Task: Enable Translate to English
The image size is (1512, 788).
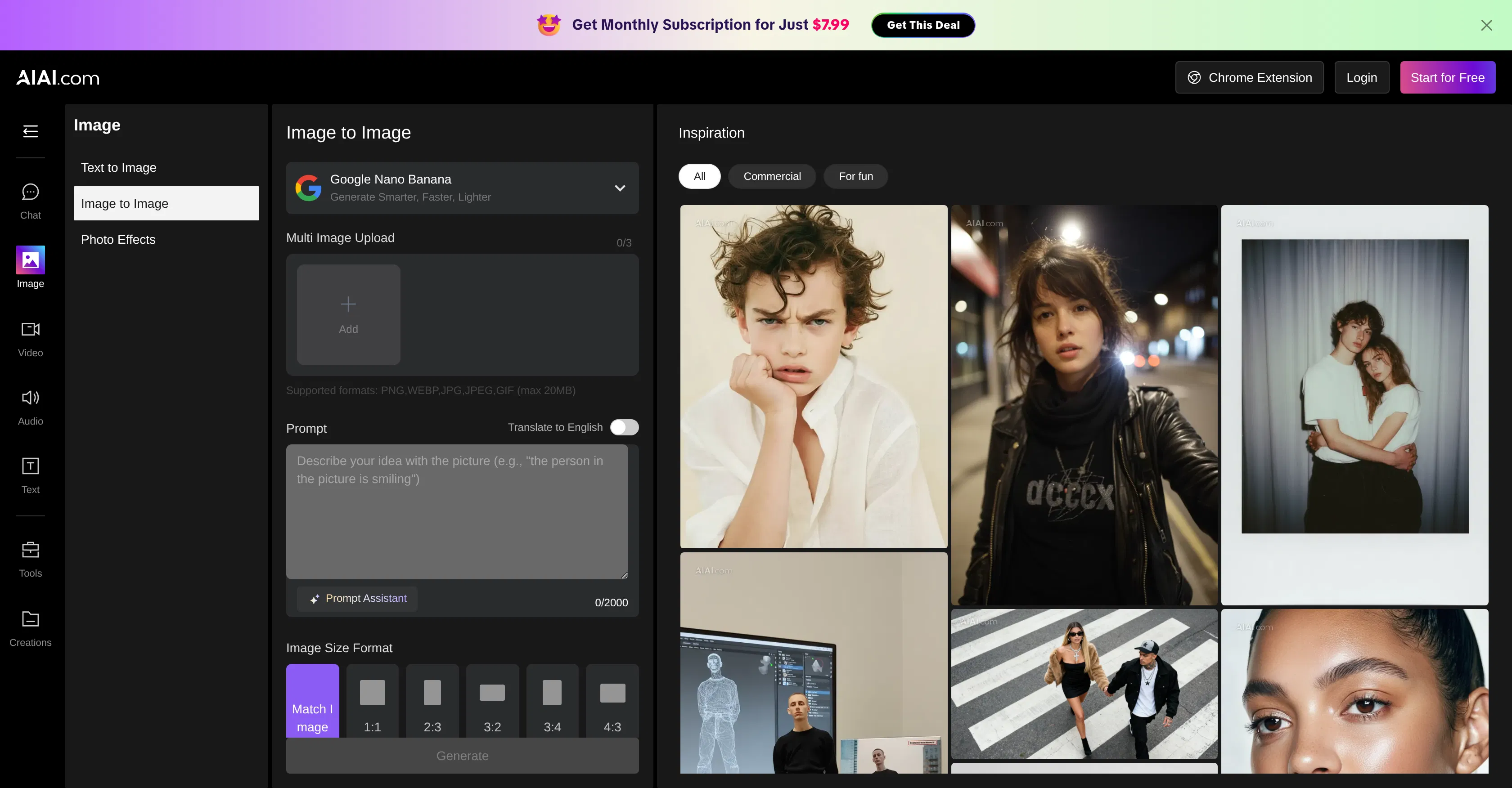Action: (624, 427)
